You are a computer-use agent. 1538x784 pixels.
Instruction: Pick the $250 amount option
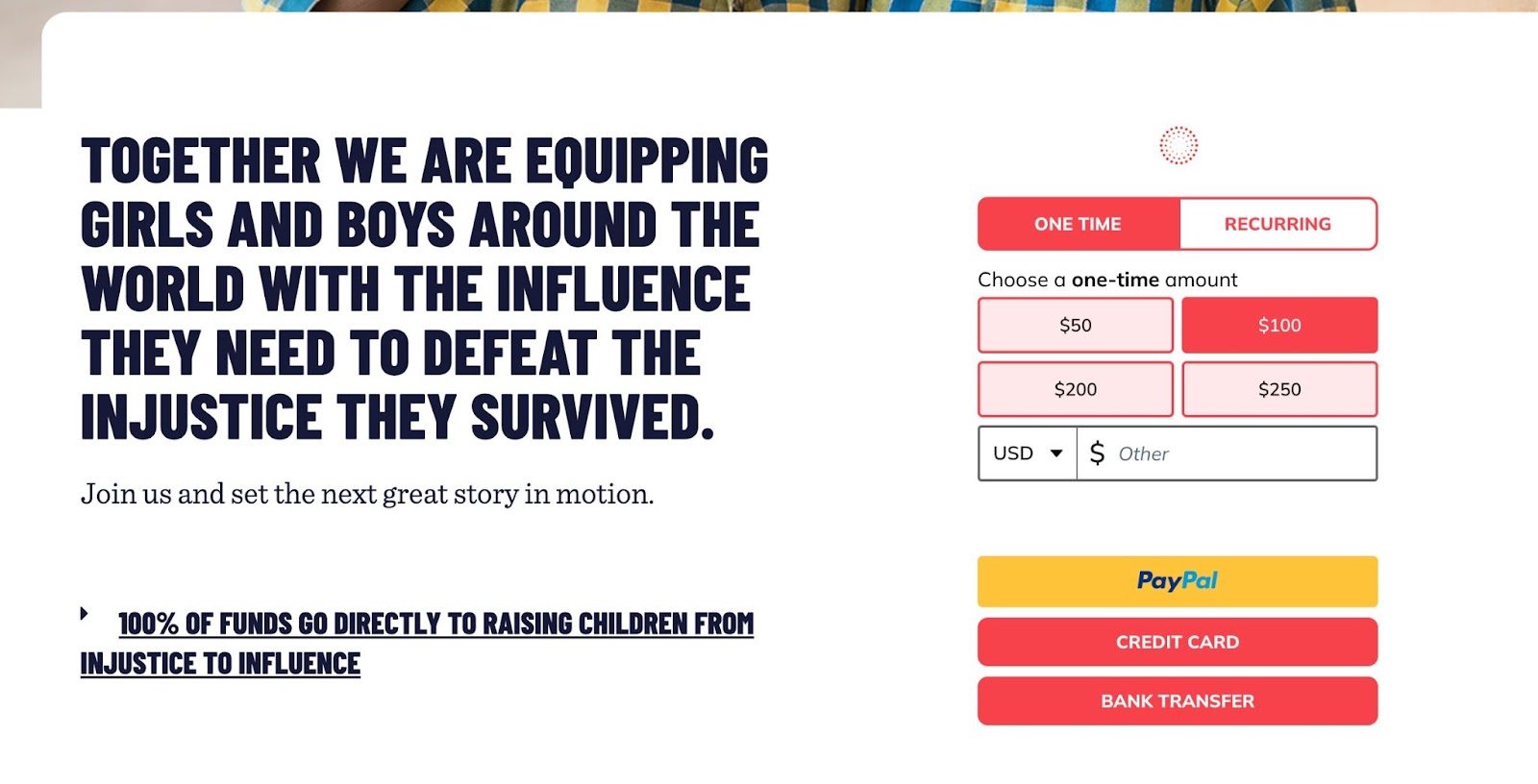pos(1279,389)
